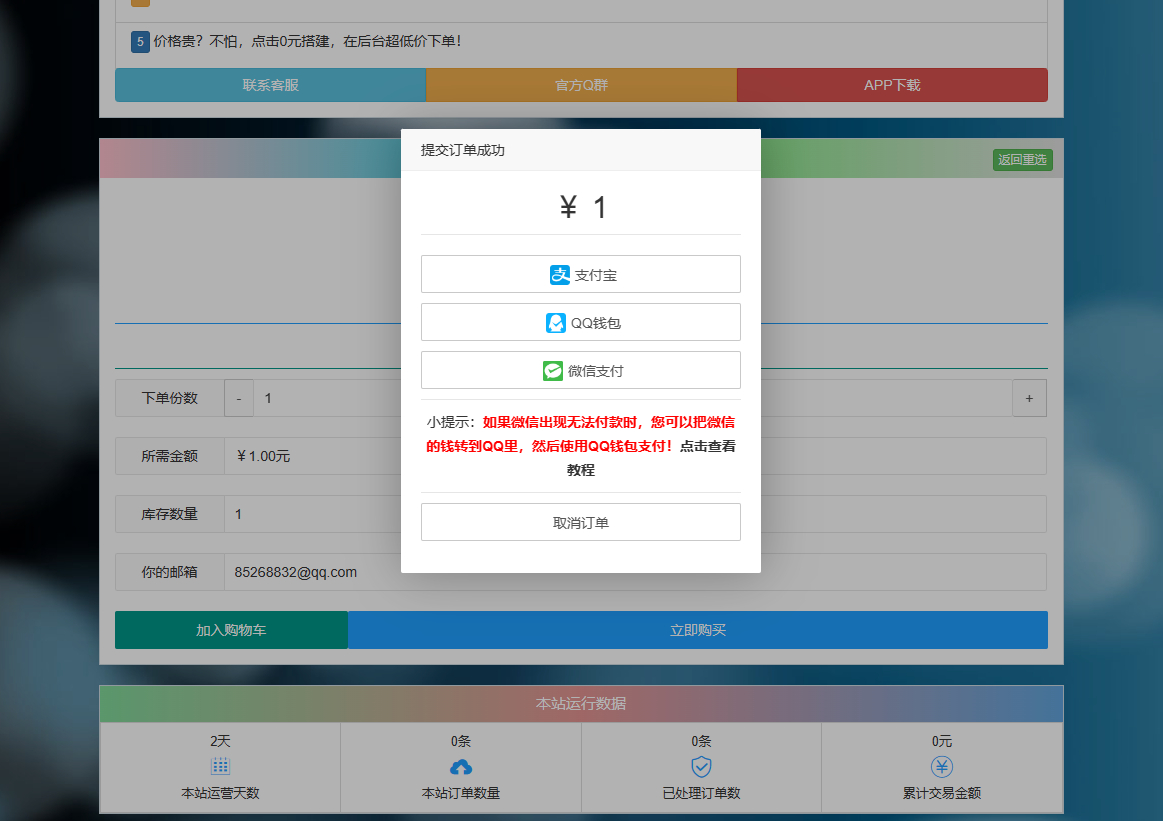
Task: Click the shield icon for 已处理订单数
Action: [x=701, y=767]
